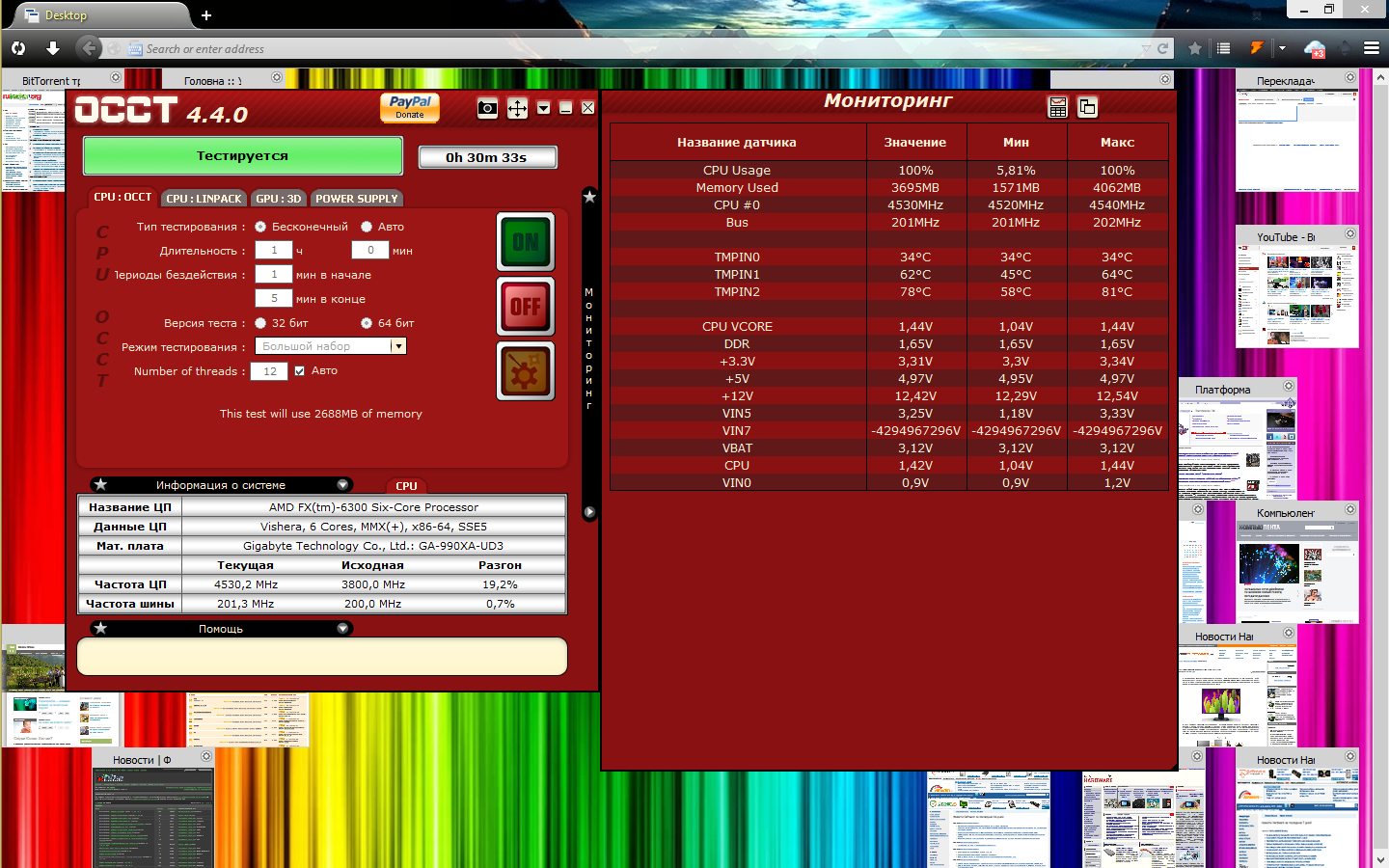Click the overlapping-windows icon in Мониторинг header
Screen dimensions: 1389x868
coord(1088,107)
